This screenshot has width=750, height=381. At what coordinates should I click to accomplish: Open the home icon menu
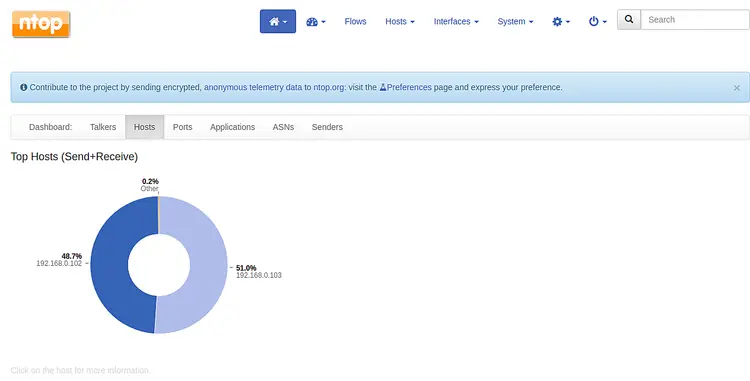coord(278,22)
